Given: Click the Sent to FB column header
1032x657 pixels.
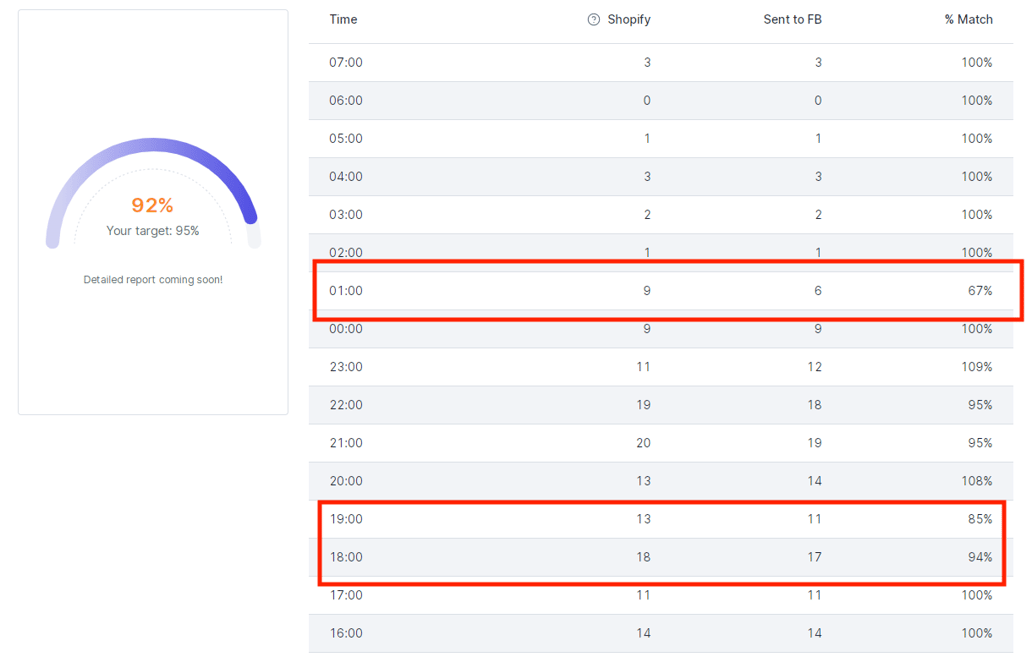Looking at the screenshot, I should coord(792,20).
